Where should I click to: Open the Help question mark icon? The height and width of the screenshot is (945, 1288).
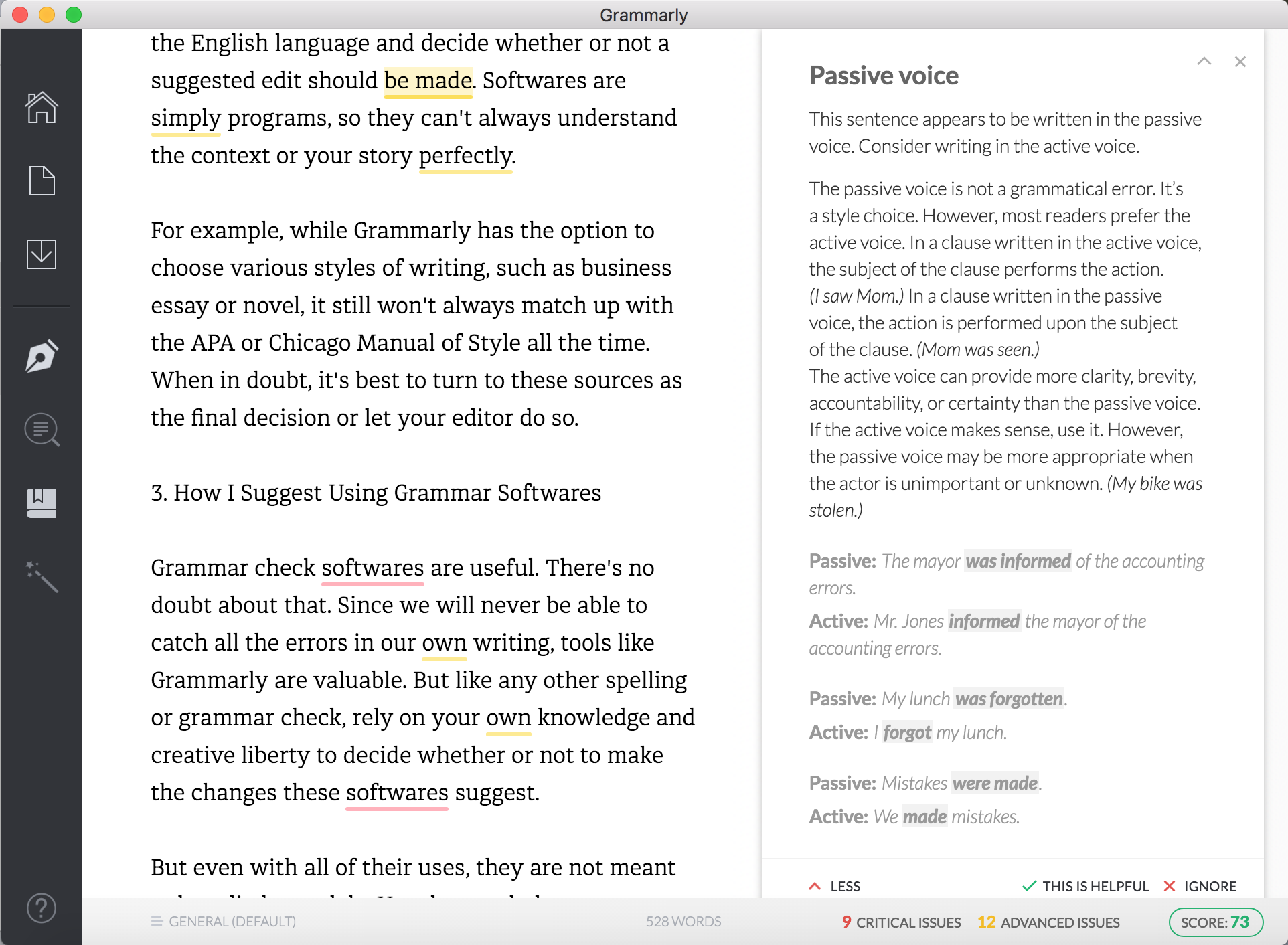pyautogui.click(x=42, y=908)
